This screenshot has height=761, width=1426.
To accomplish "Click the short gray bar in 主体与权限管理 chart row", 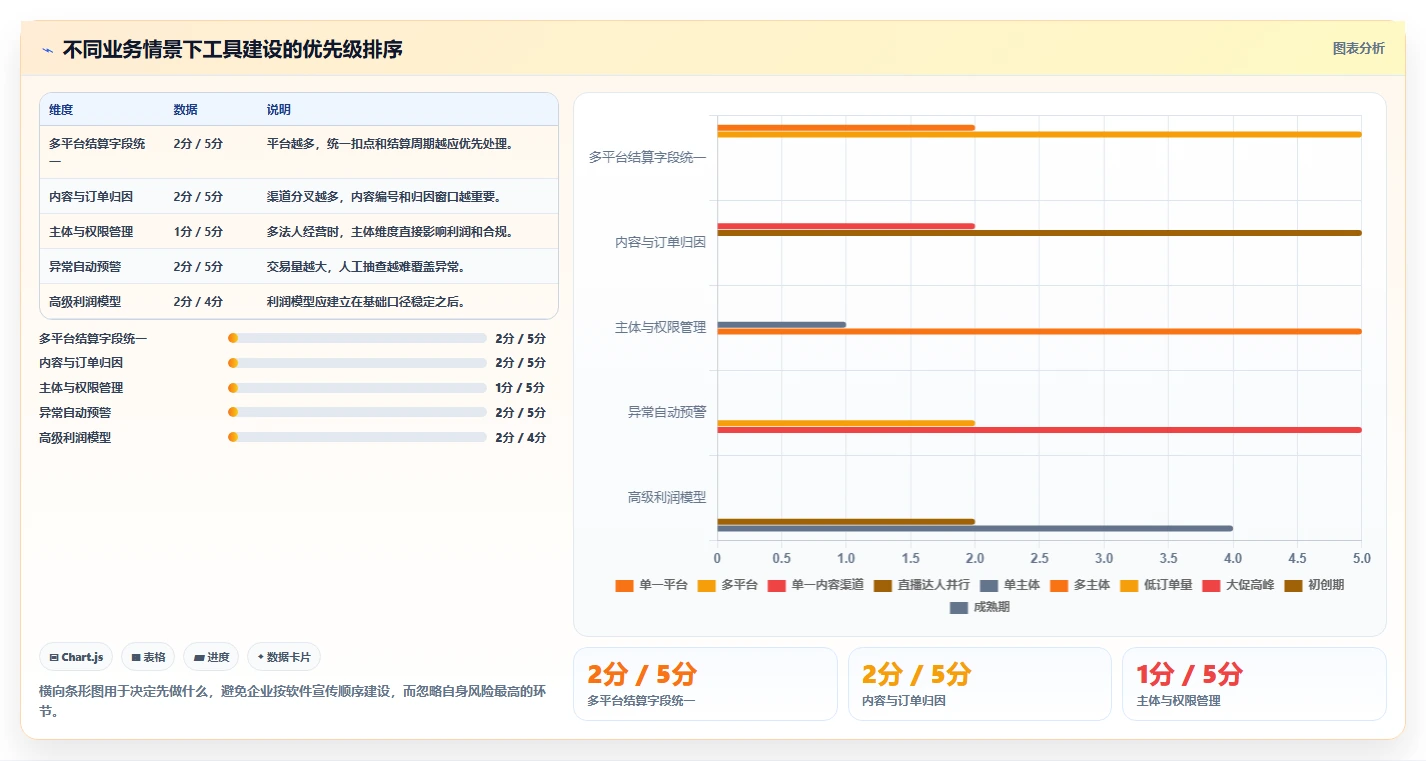I will [x=781, y=324].
